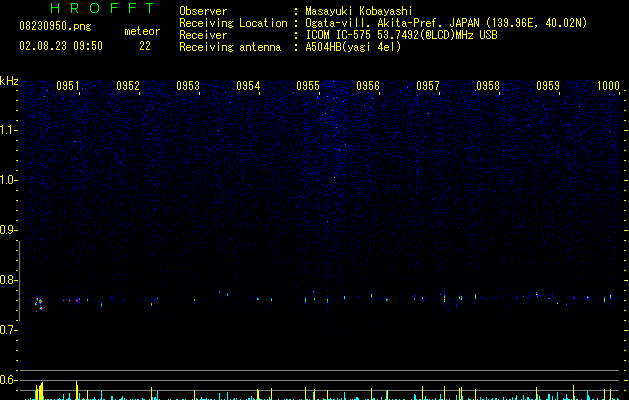Click the 0955 time marker
The image size is (629, 400).
[x=308, y=86]
